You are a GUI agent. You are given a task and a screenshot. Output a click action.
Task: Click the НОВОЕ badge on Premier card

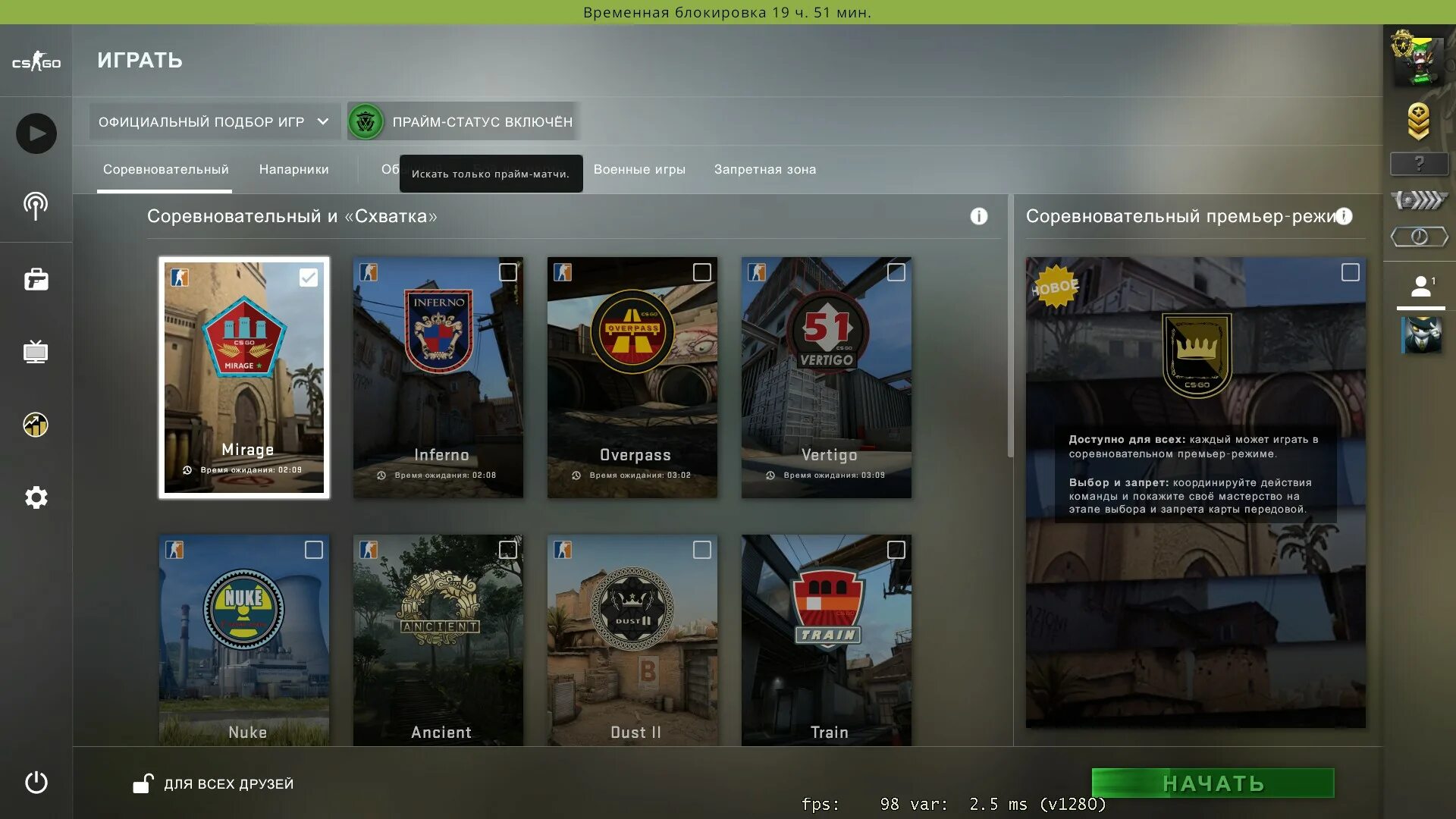click(1055, 287)
